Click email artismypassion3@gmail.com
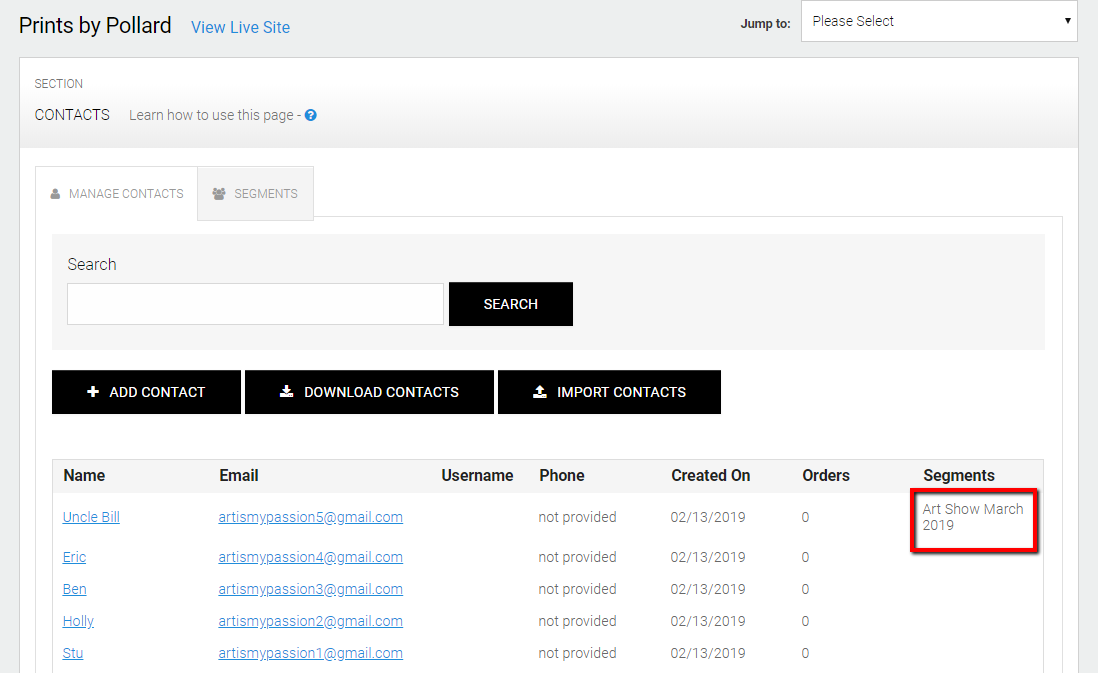 coord(310,589)
